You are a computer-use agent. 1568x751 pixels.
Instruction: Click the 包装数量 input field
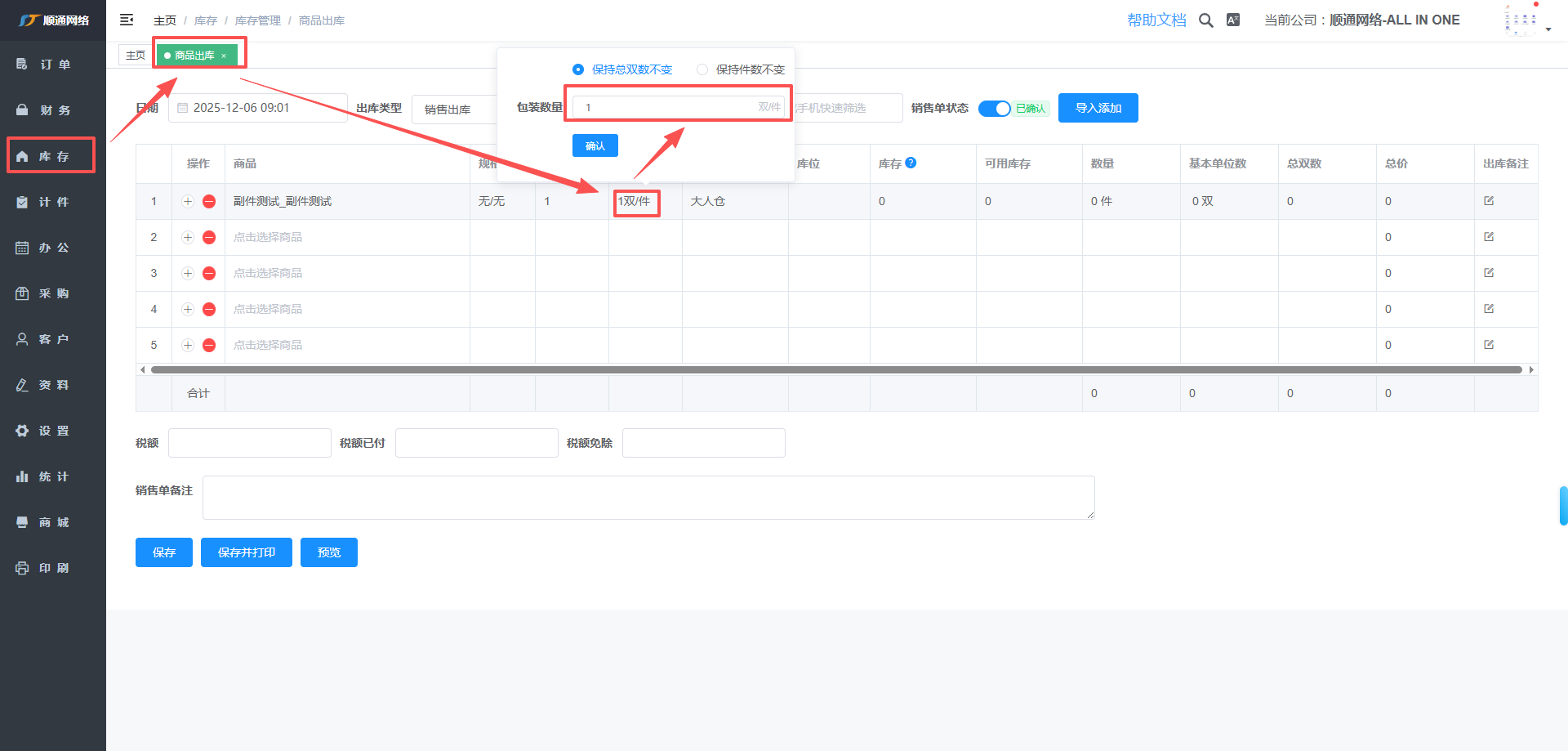[x=666, y=107]
